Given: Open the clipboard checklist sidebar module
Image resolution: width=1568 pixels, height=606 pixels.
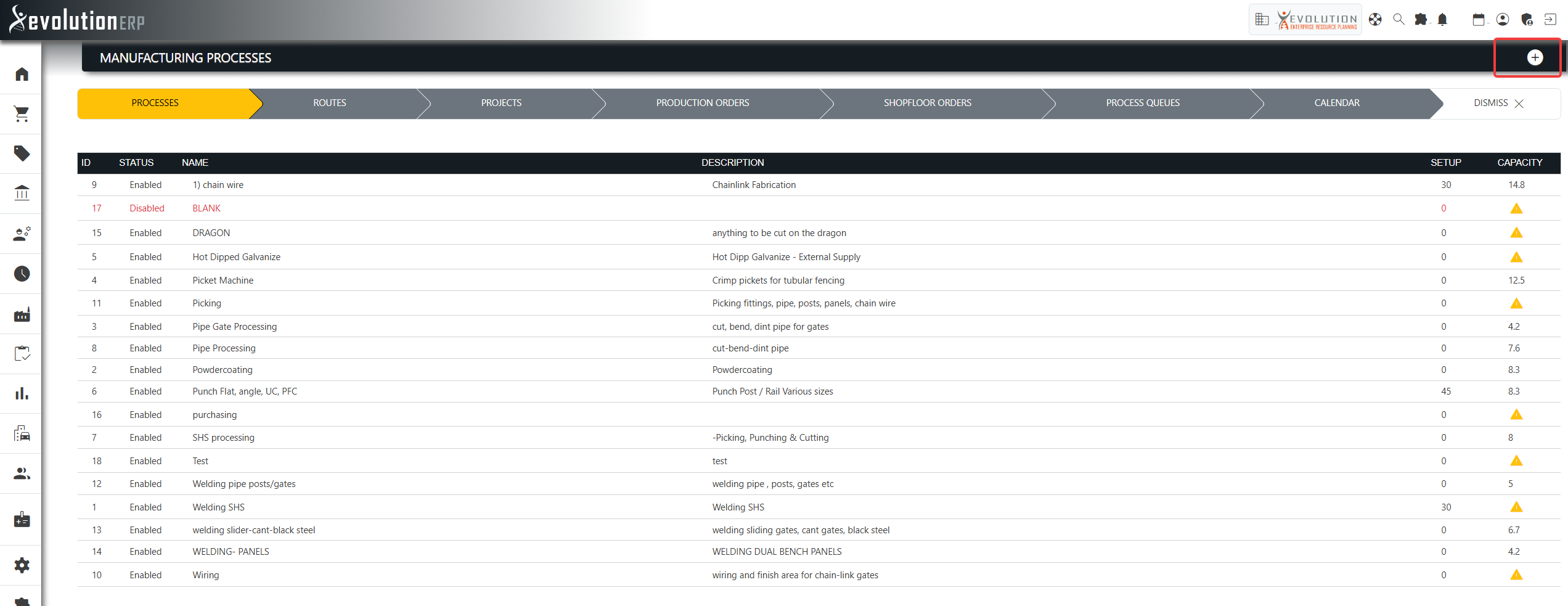Looking at the screenshot, I should point(22,353).
